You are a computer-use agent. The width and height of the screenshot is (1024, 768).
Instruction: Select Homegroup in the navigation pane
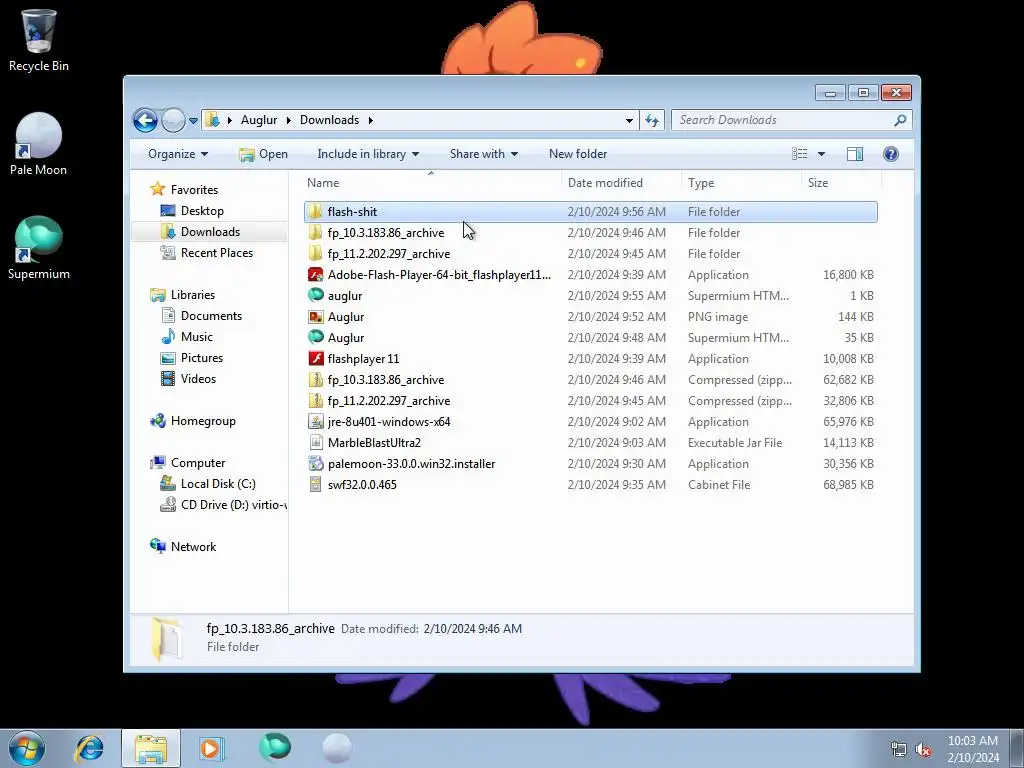tap(203, 421)
